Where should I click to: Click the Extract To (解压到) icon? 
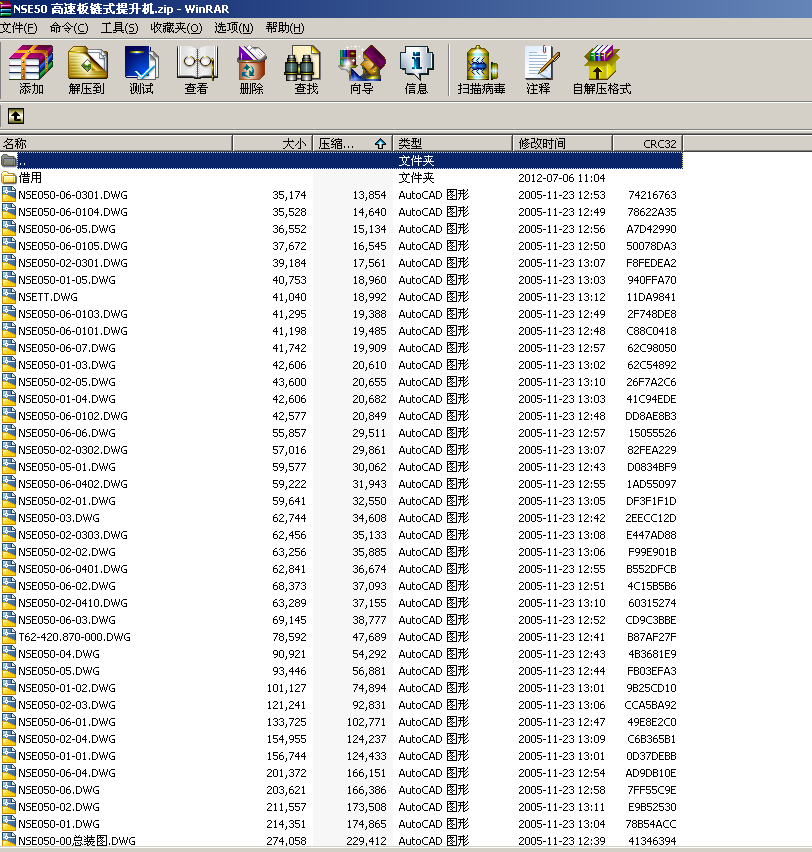pyautogui.click(x=86, y=63)
